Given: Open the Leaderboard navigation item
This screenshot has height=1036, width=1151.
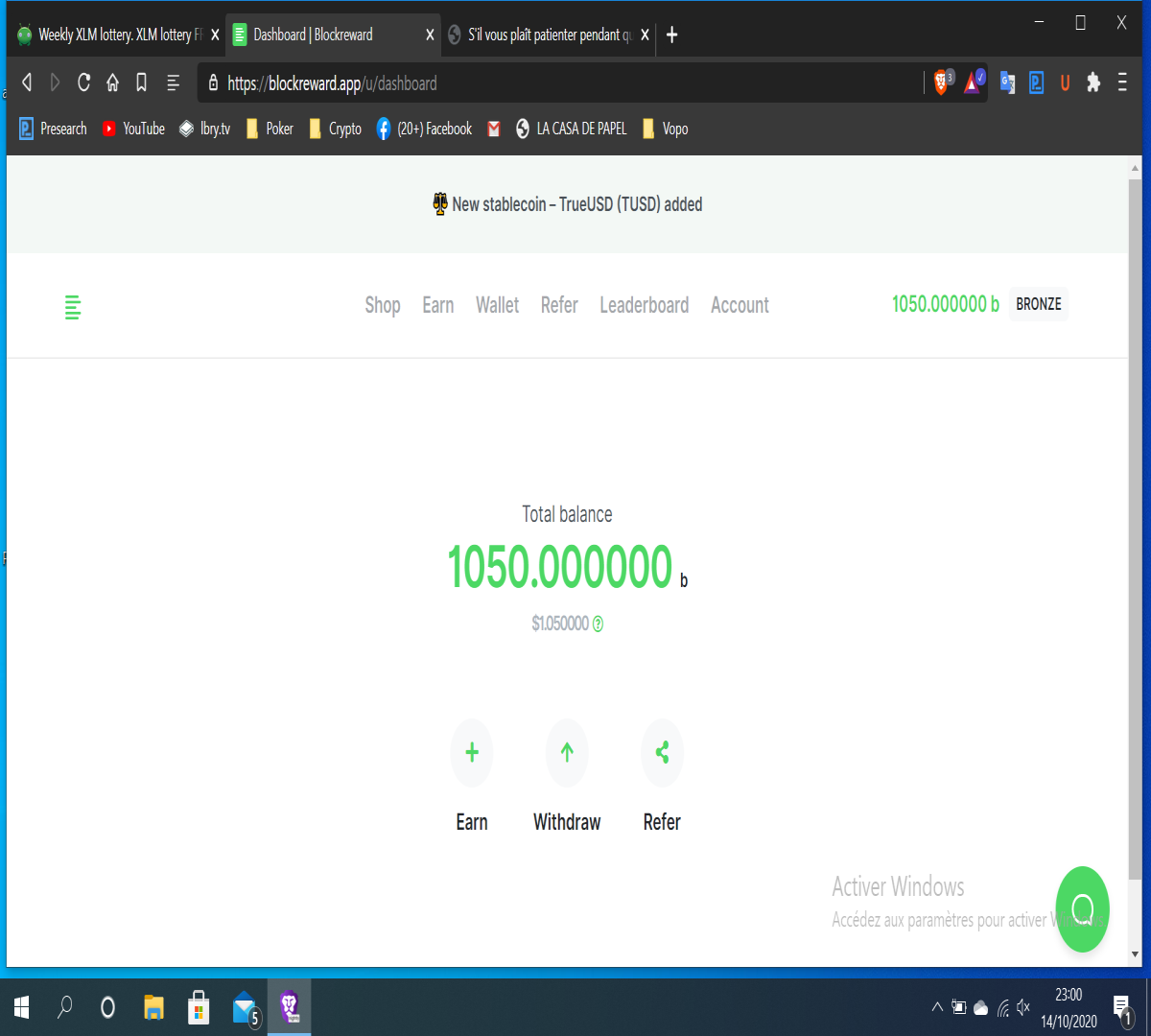Looking at the screenshot, I should coord(645,305).
